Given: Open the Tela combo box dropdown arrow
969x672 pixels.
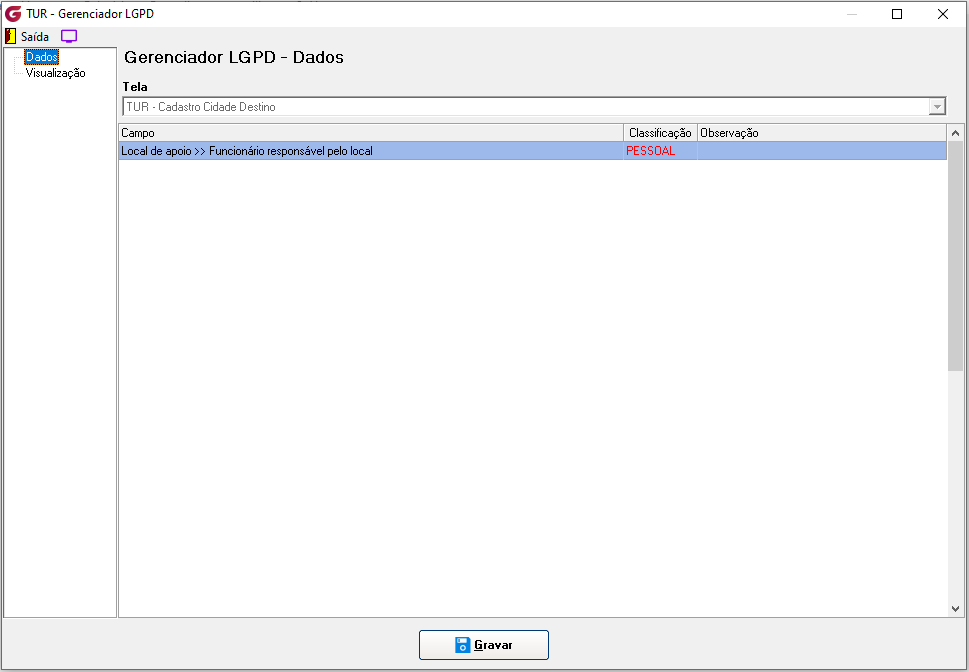Looking at the screenshot, I should [x=937, y=107].
